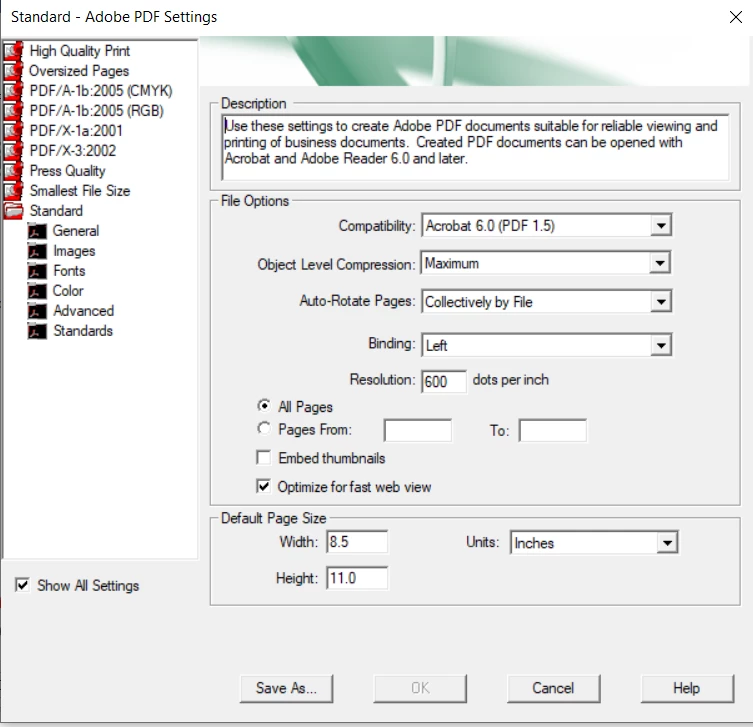Click the icon next to Color
Image resolution: width=753 pixels, height=727 pixels.
[x=37, y=291]
